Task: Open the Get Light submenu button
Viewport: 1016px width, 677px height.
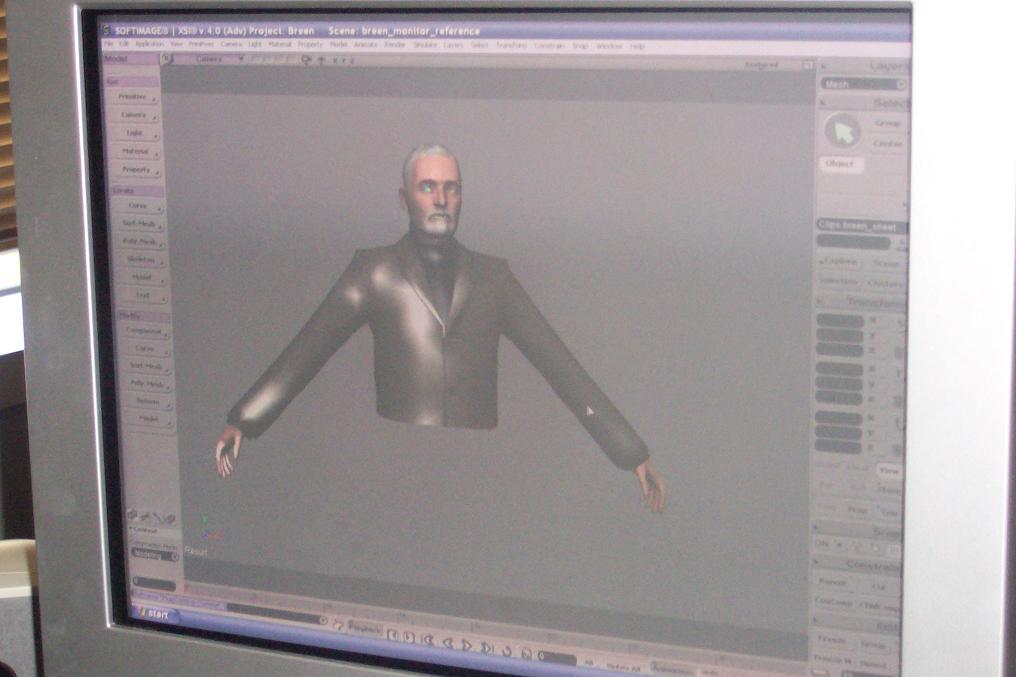Action: [135, 133]
